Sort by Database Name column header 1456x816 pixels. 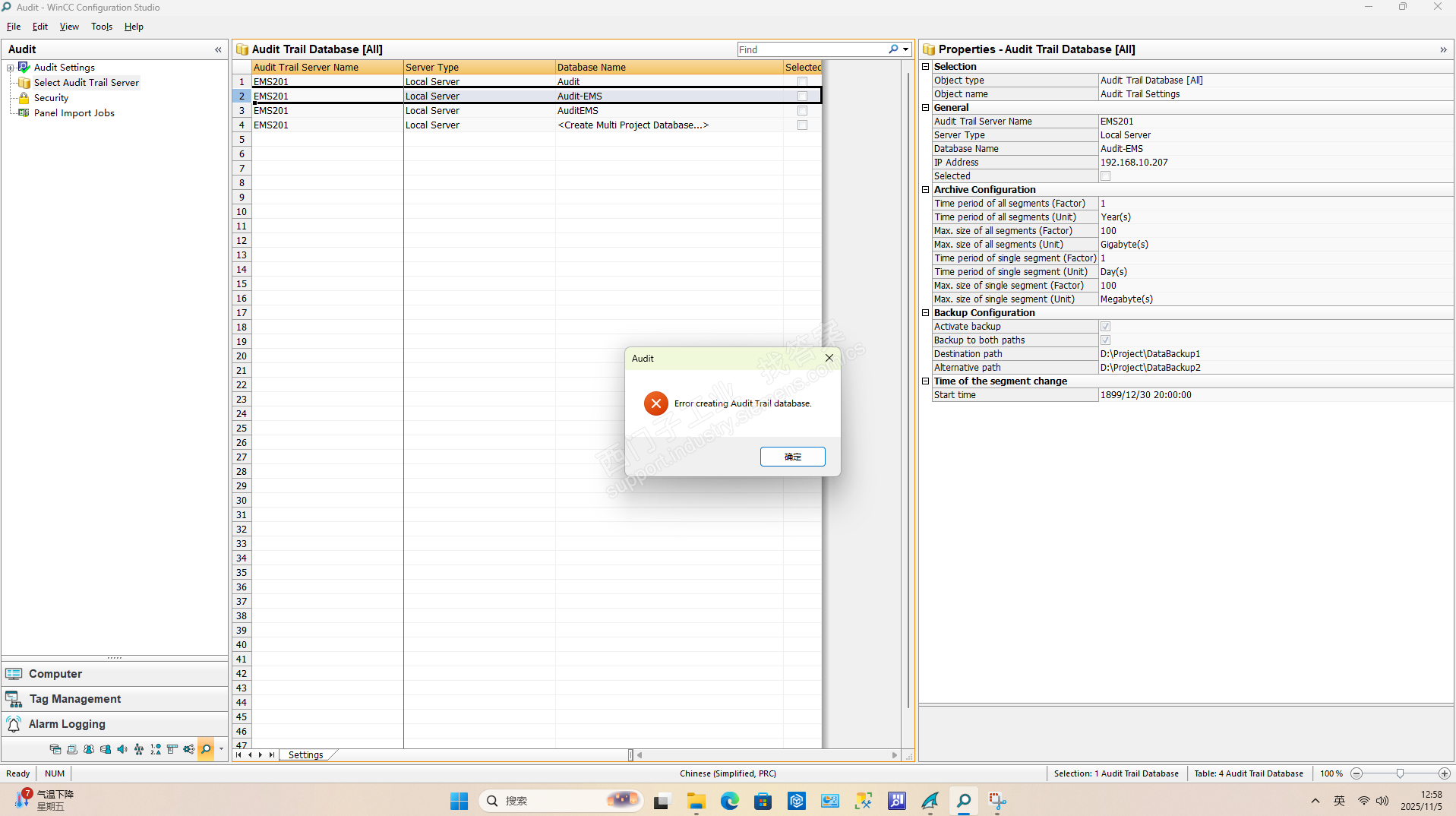[669, 68]
